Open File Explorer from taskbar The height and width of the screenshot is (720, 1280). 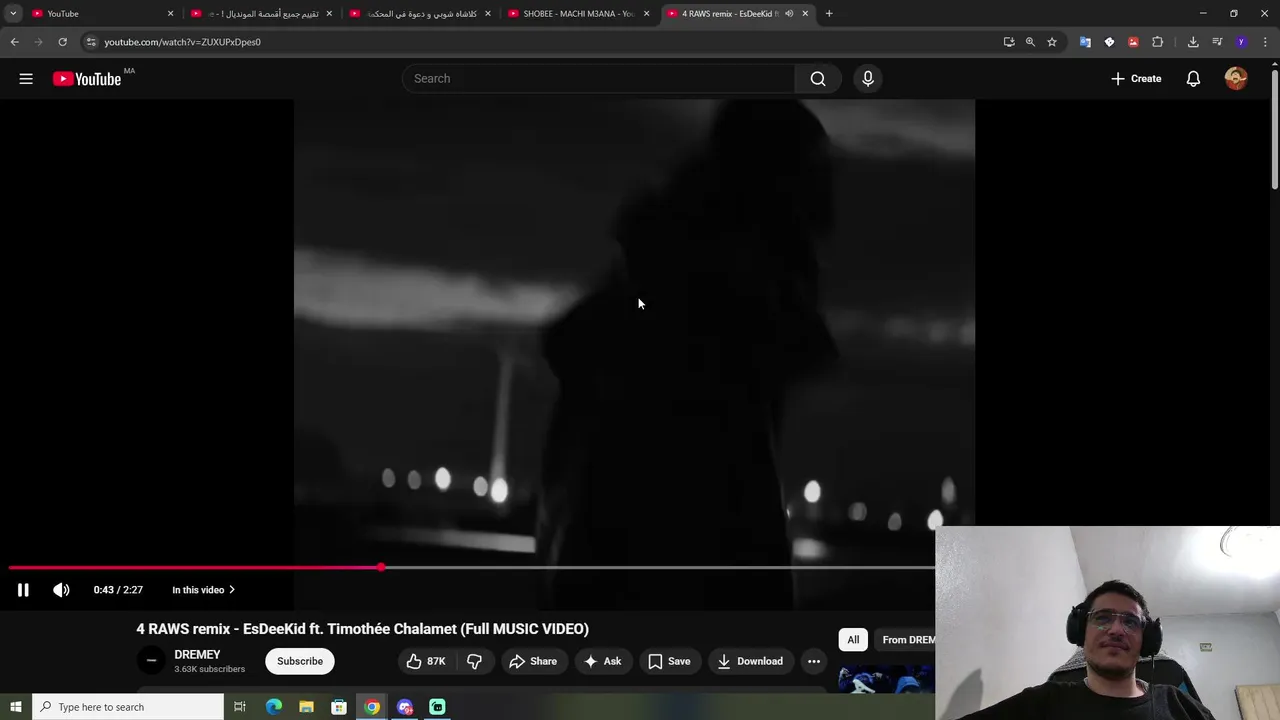coord(306,707)
